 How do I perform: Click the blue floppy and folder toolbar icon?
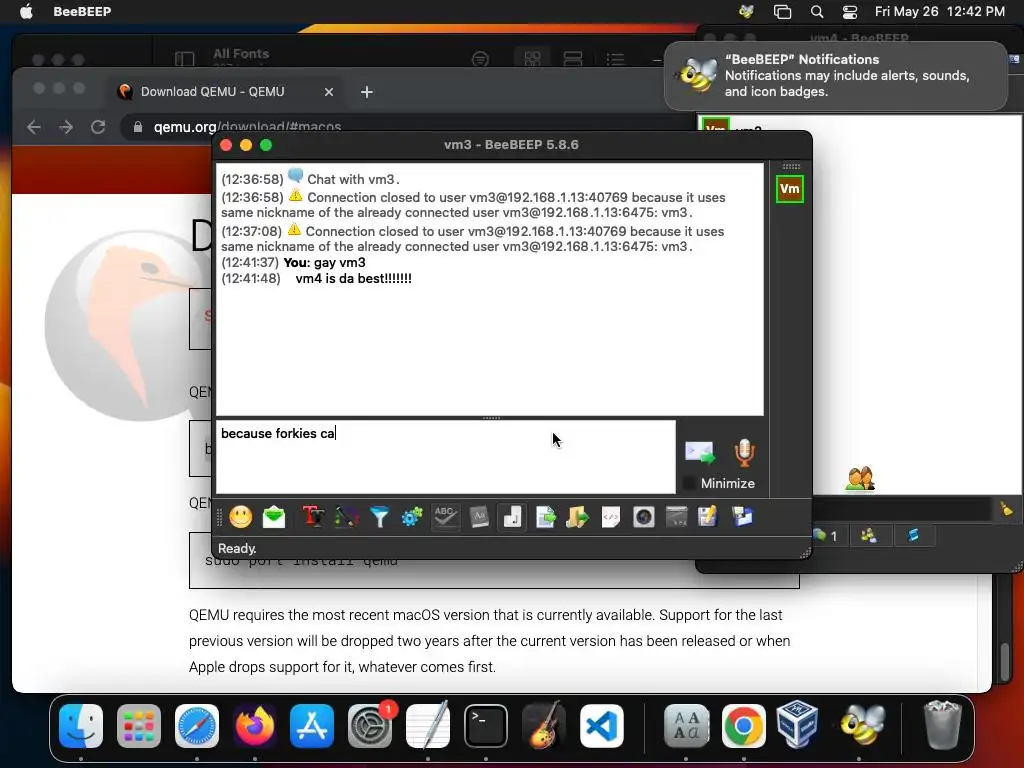tap(742, 517)
